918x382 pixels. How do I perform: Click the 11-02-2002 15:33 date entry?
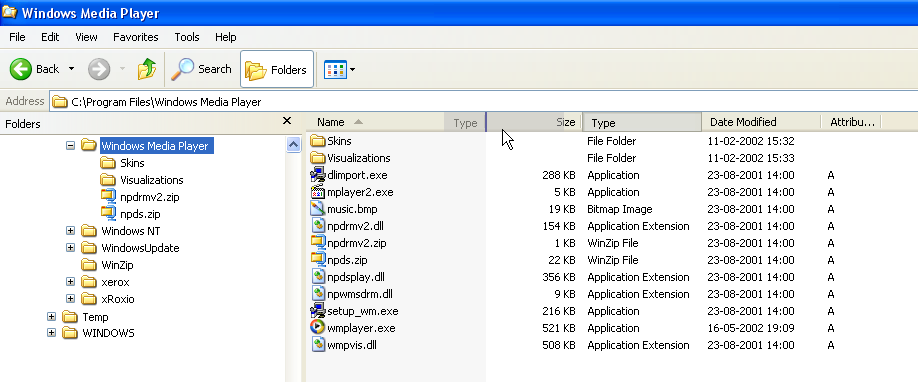pos(751,158)
